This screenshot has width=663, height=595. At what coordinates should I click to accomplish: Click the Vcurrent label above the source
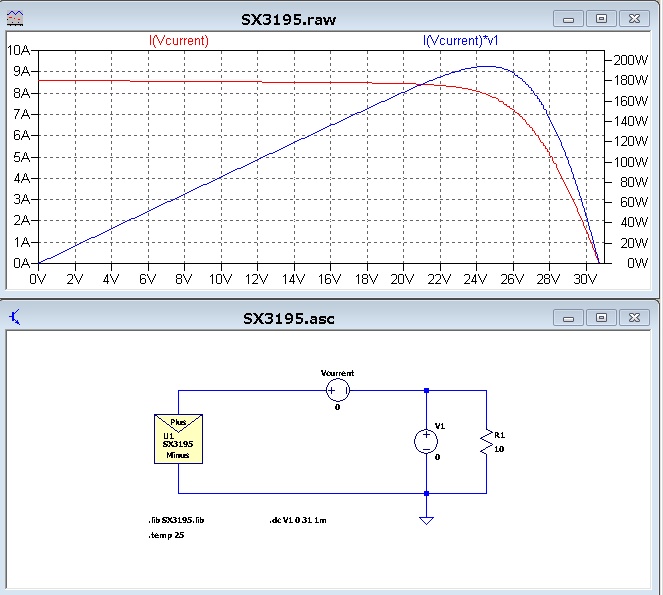(x=337, y=373)
